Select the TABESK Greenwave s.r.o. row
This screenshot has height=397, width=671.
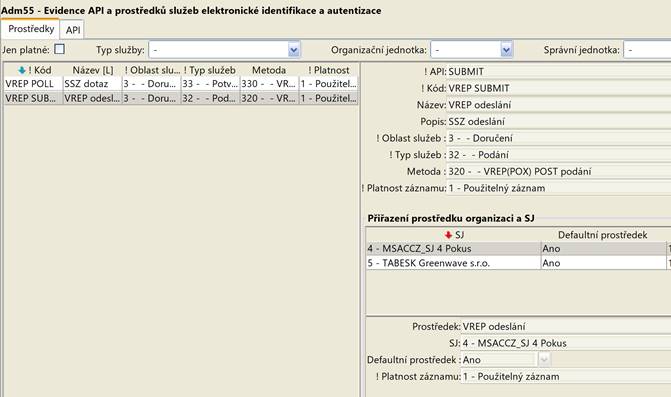click(x=518, y=263)
